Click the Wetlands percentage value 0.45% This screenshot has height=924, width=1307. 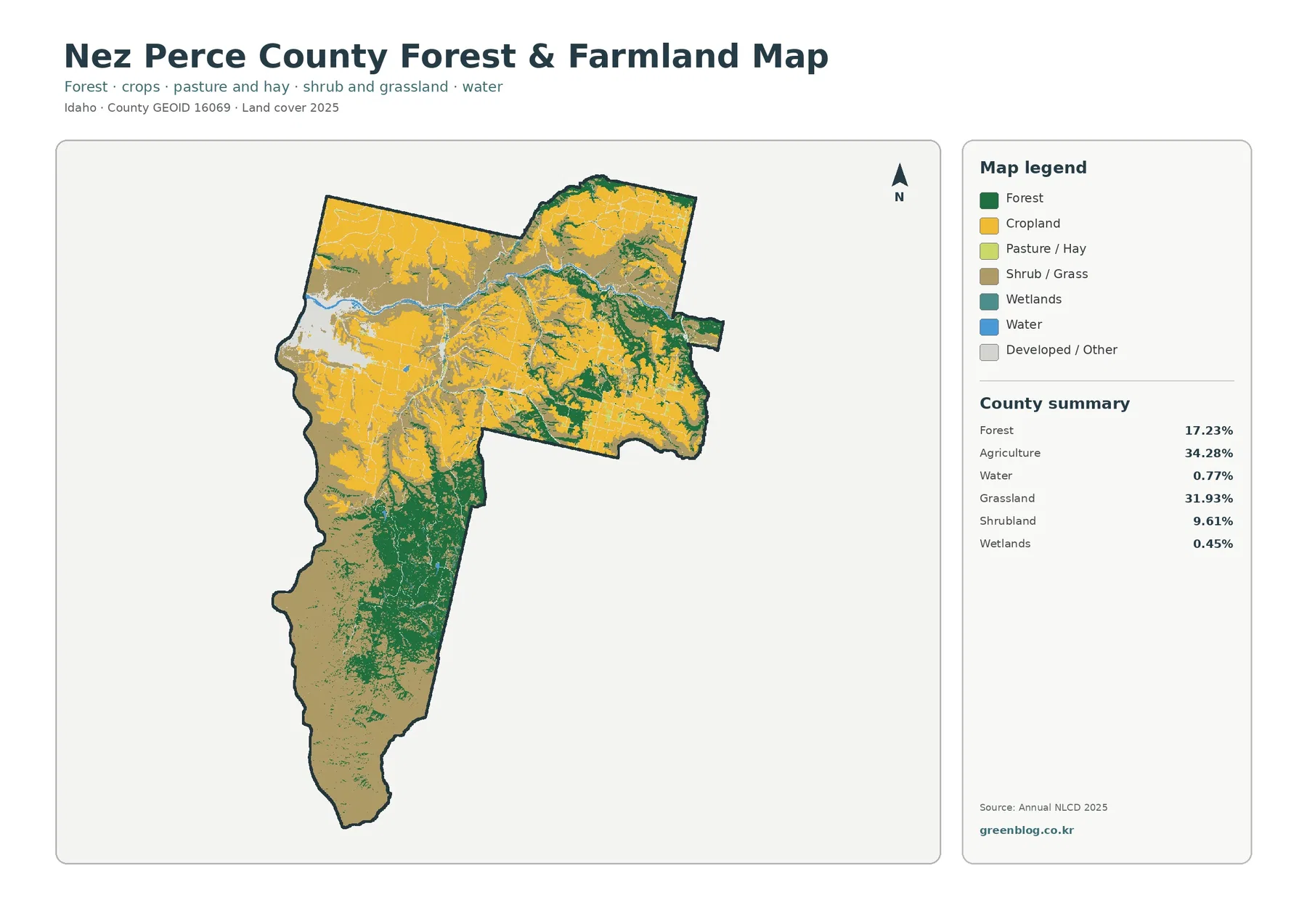click(x=1213, y=544)
